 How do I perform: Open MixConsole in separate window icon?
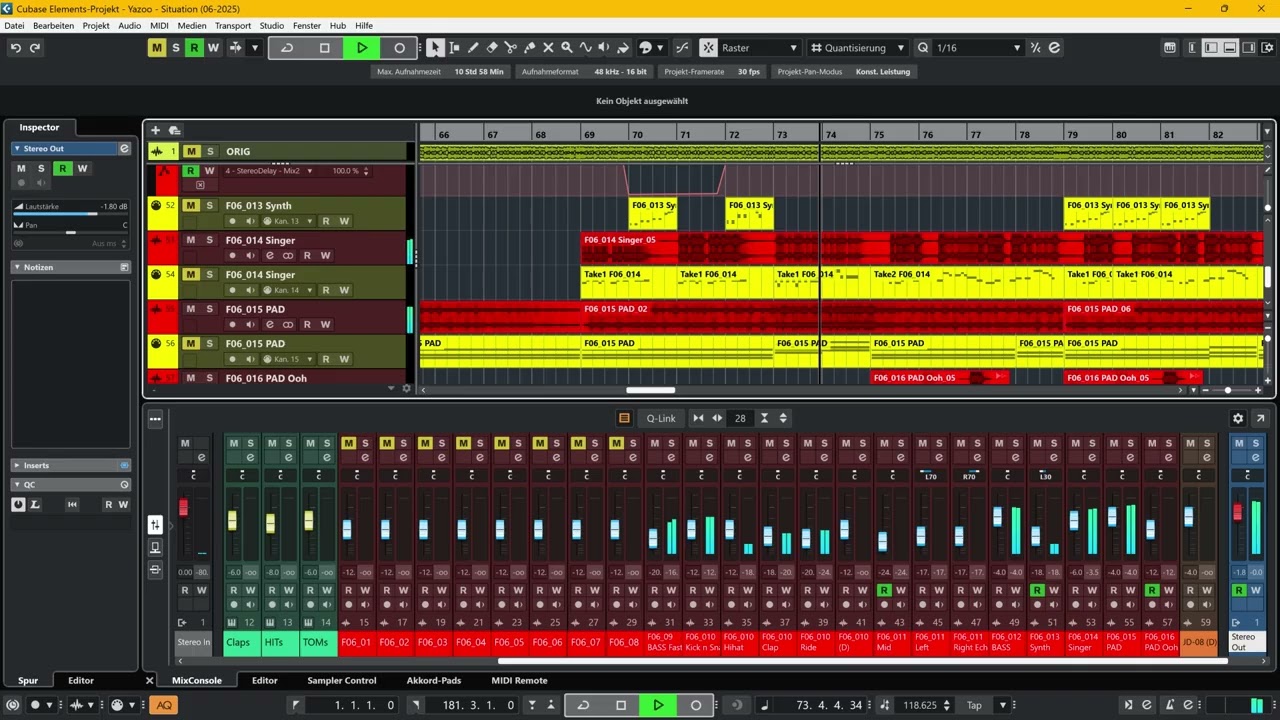tap(1260, 418)
